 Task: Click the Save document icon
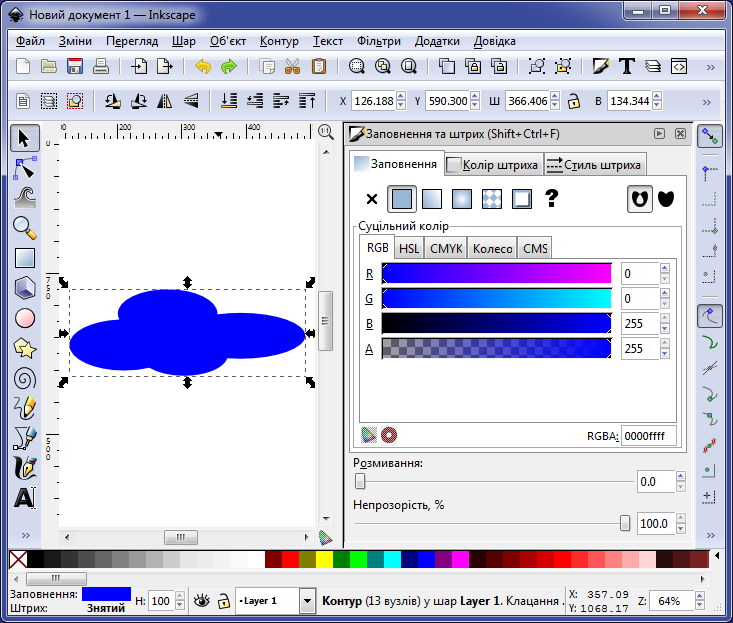75,67
